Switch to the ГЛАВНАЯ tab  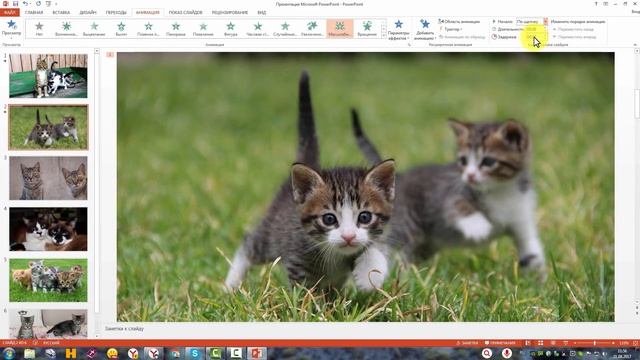pos(34,12)
